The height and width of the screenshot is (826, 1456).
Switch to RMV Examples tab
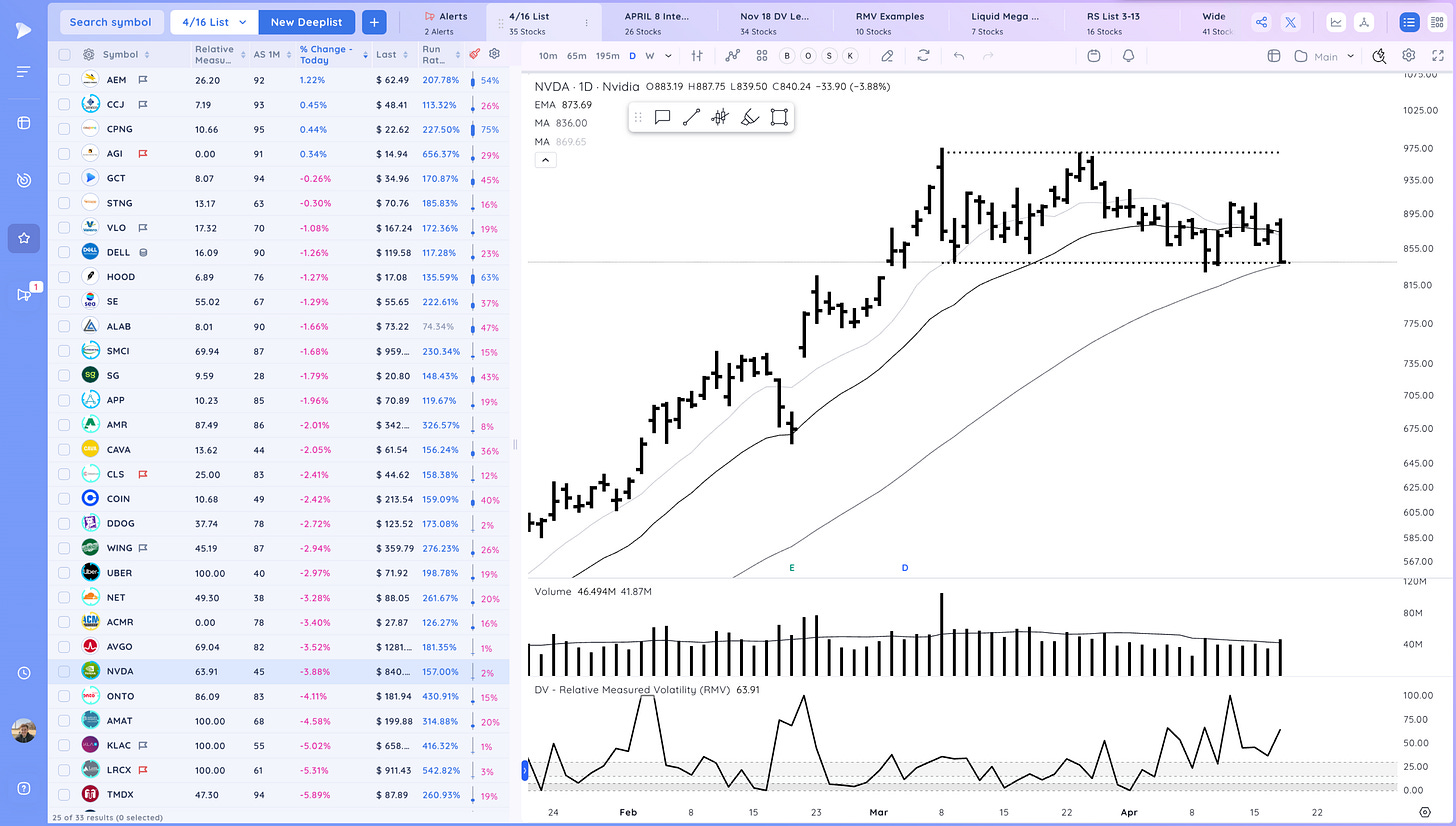(x=890, y=22)
